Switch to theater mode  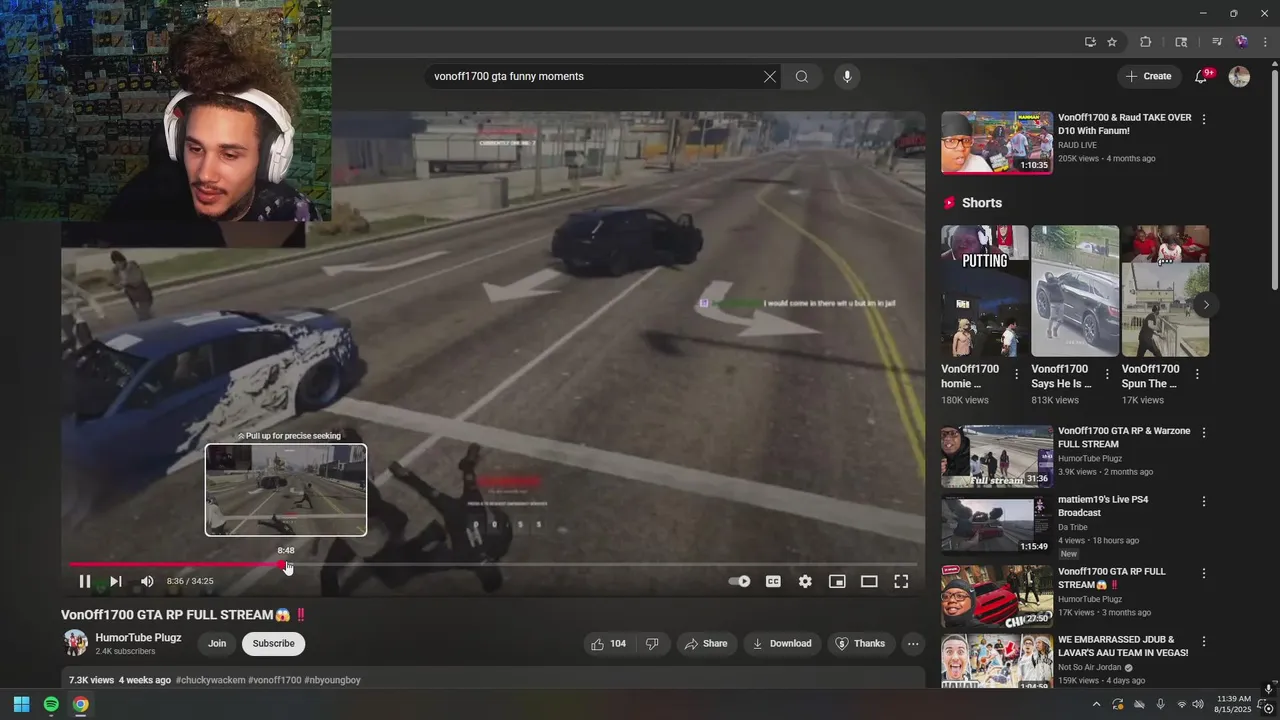869,581
